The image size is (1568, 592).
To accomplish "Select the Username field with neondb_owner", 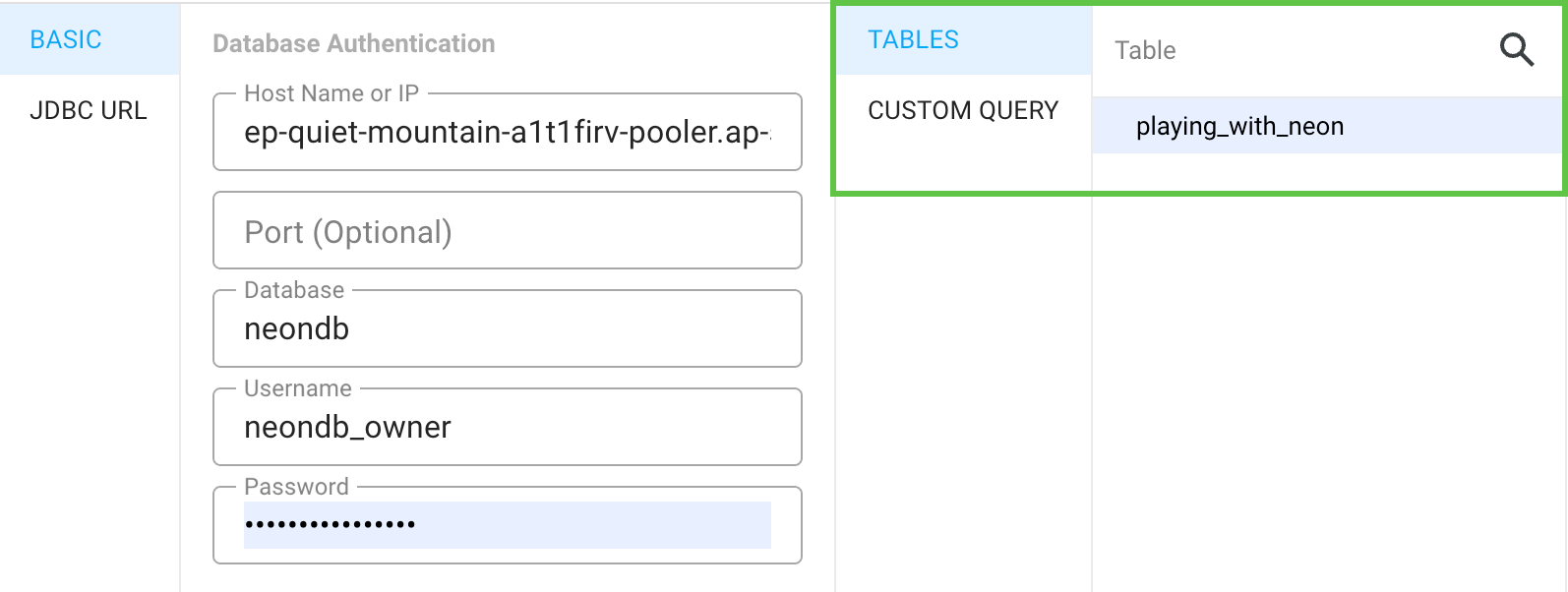I will click(507, 428).
